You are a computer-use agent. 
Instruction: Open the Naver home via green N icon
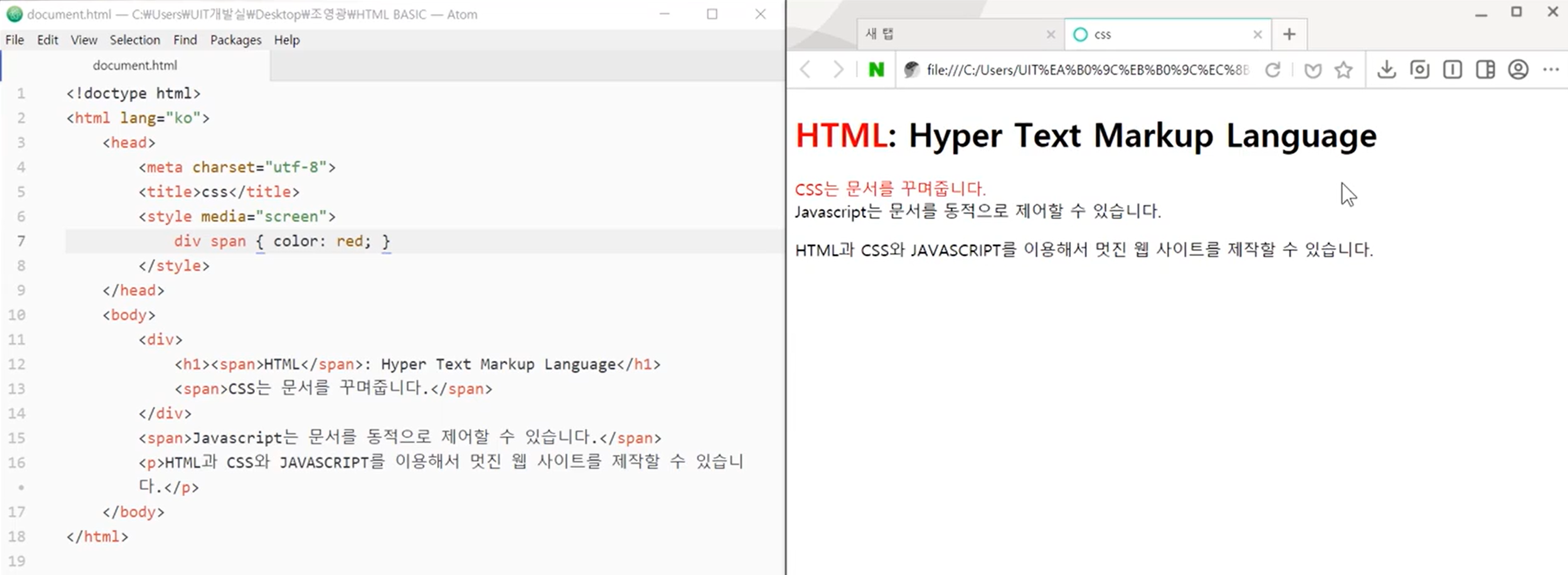(x=876, y=69)
